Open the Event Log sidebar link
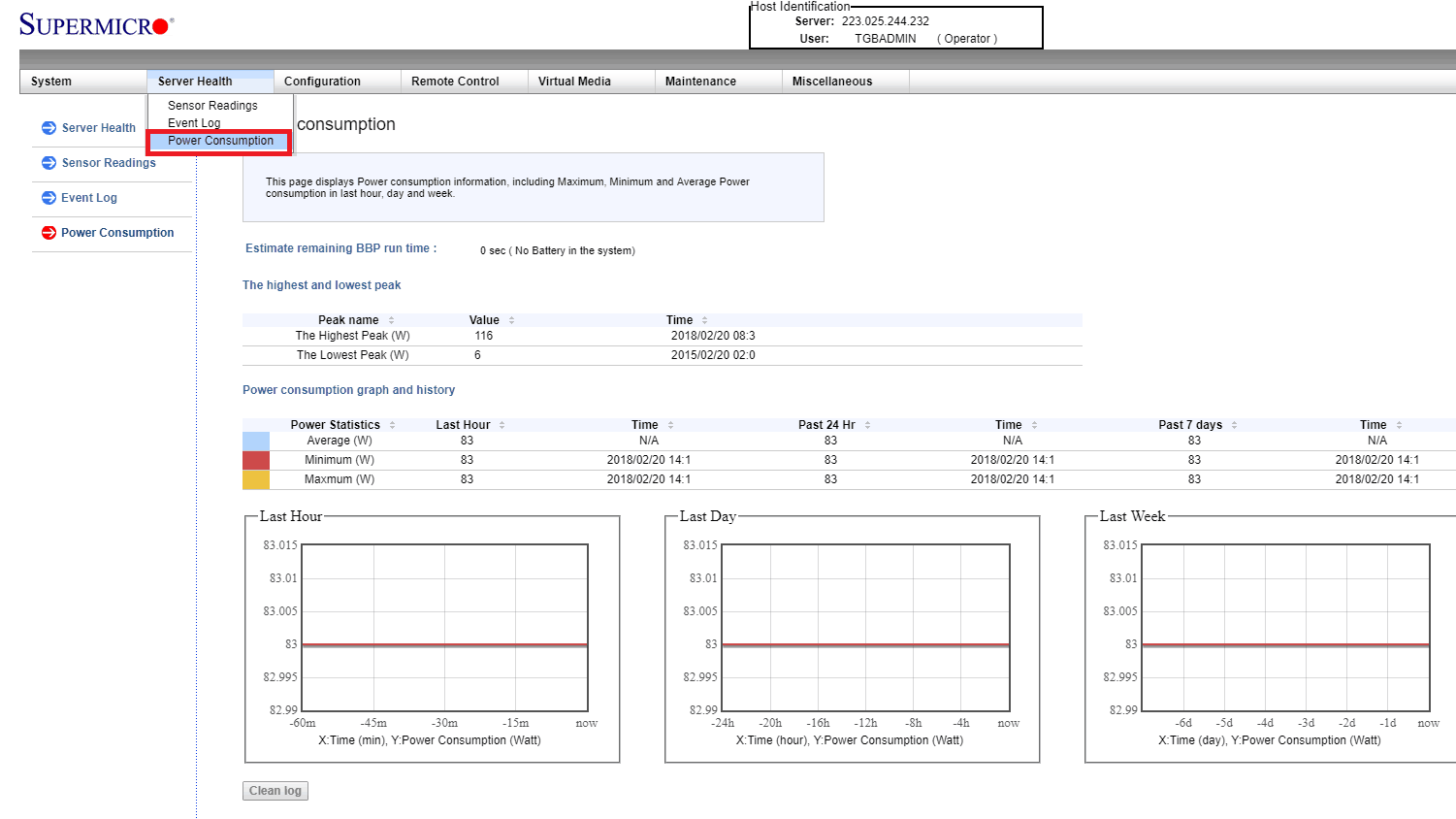This screenshot has height=819, width=1456. 89,198
